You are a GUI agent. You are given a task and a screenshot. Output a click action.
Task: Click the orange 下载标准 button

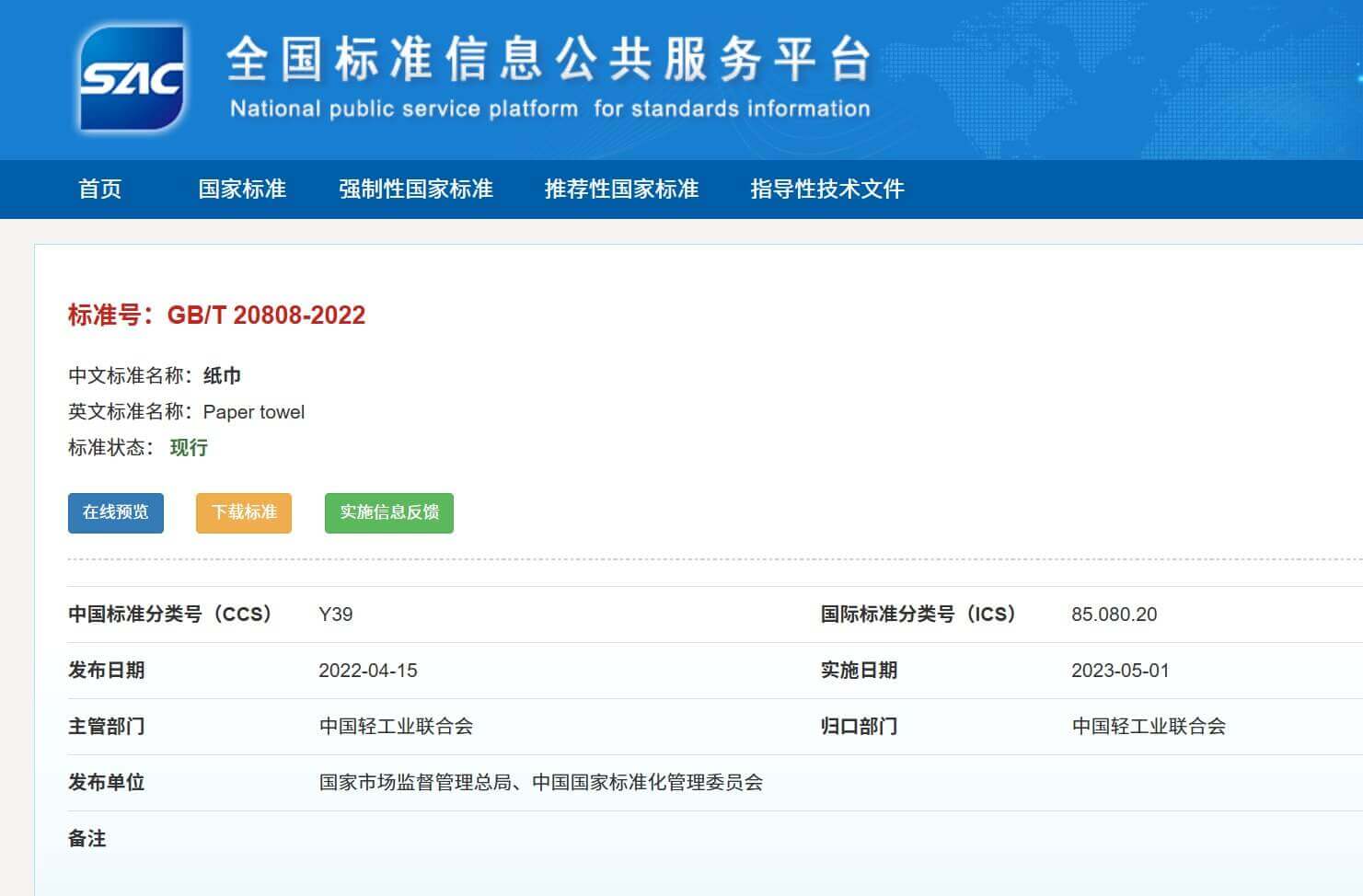pos(244,512)
